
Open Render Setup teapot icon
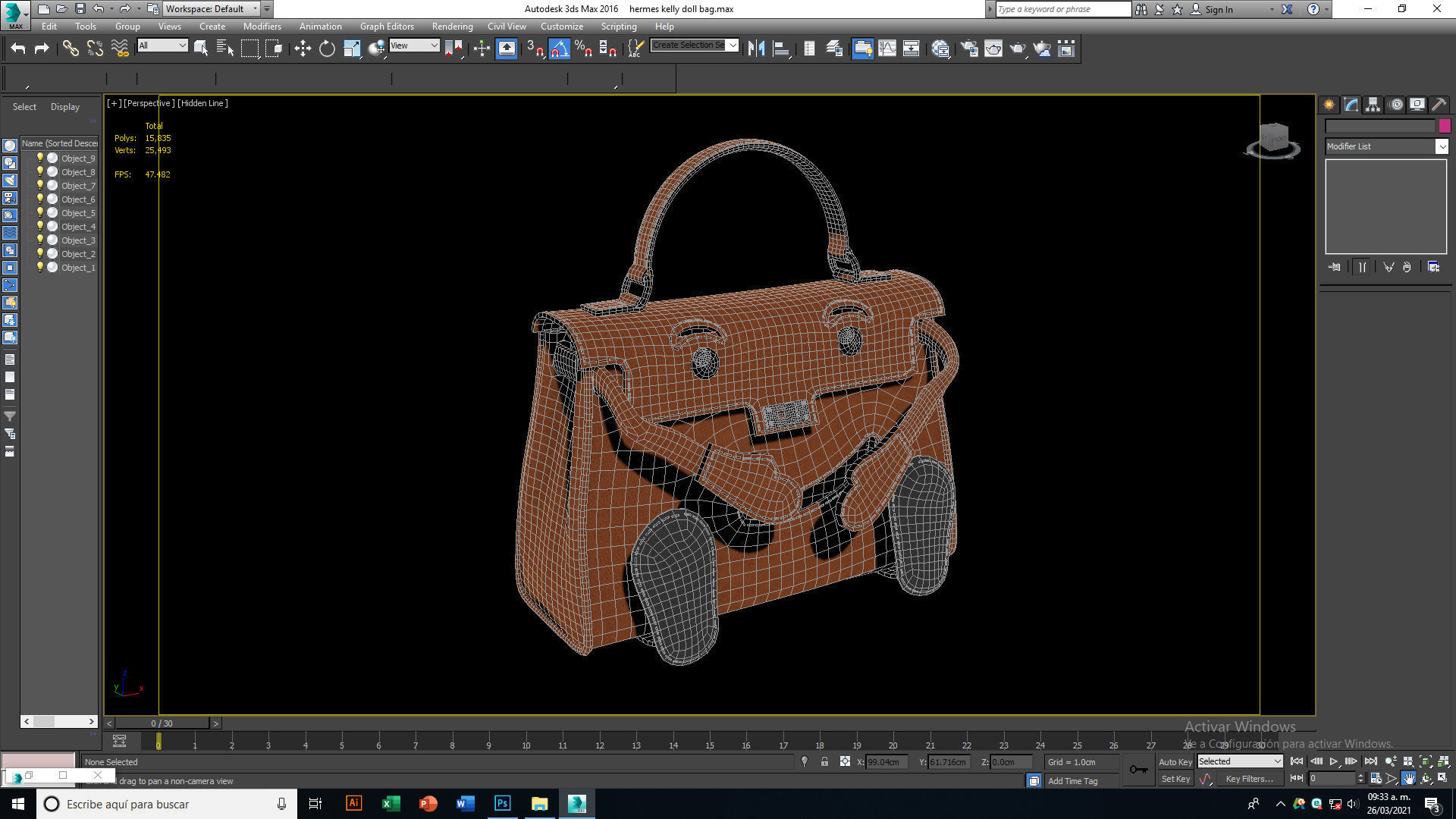point(969,49)
